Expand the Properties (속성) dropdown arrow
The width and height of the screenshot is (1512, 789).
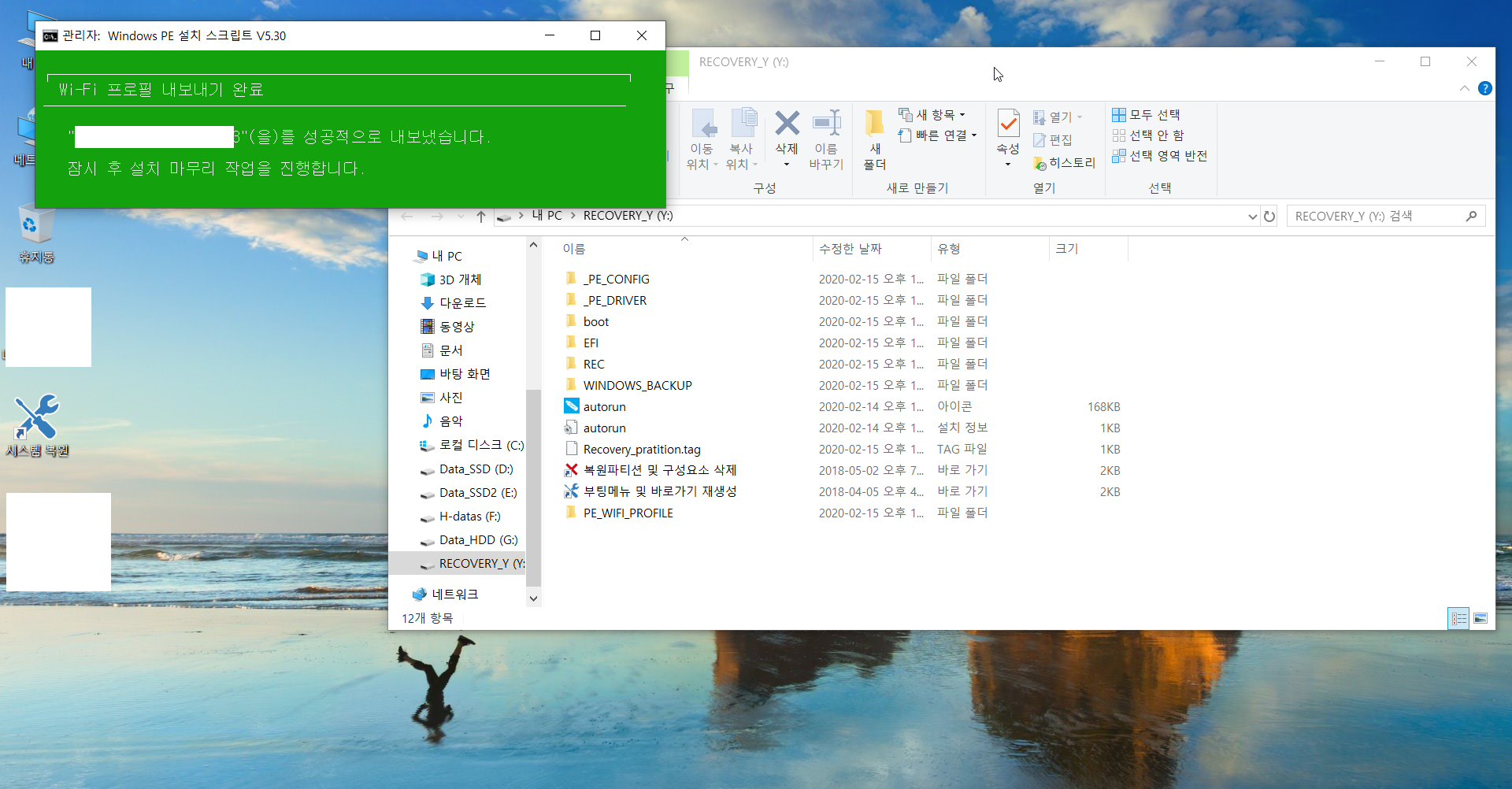1008,164
